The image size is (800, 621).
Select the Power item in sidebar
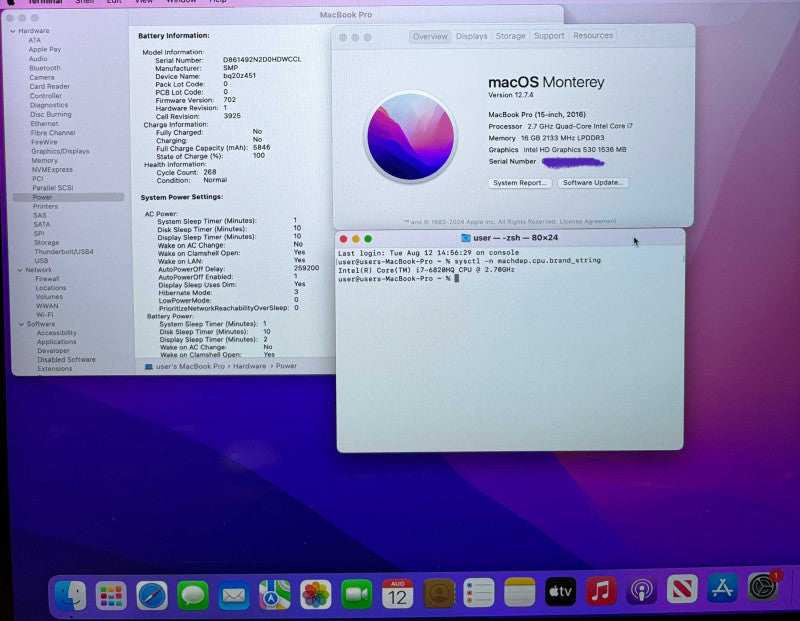(68, 197)
